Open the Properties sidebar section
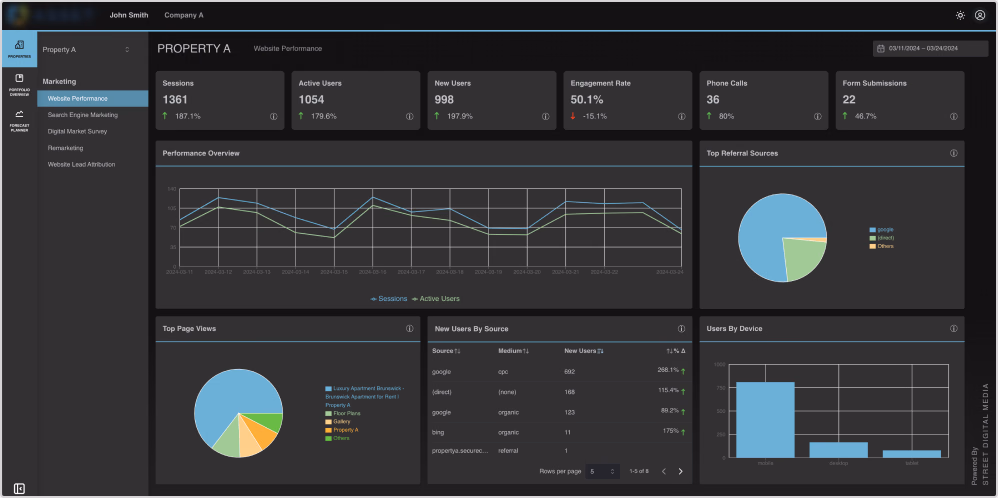 coord(19,49)
